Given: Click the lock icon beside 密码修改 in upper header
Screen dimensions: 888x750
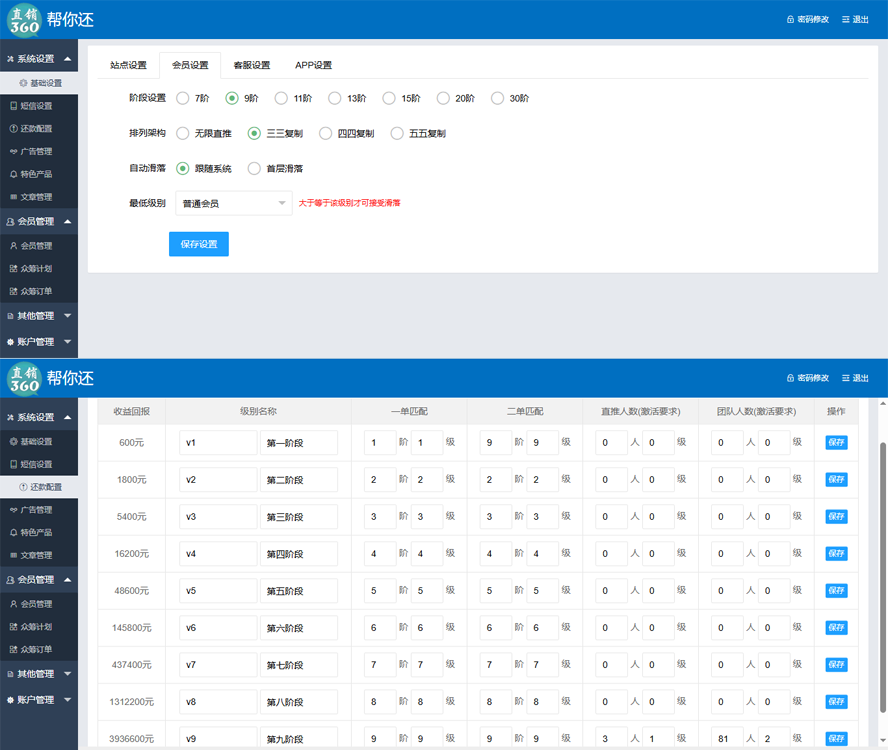Looking at the screenshot, I should point(790,20).
